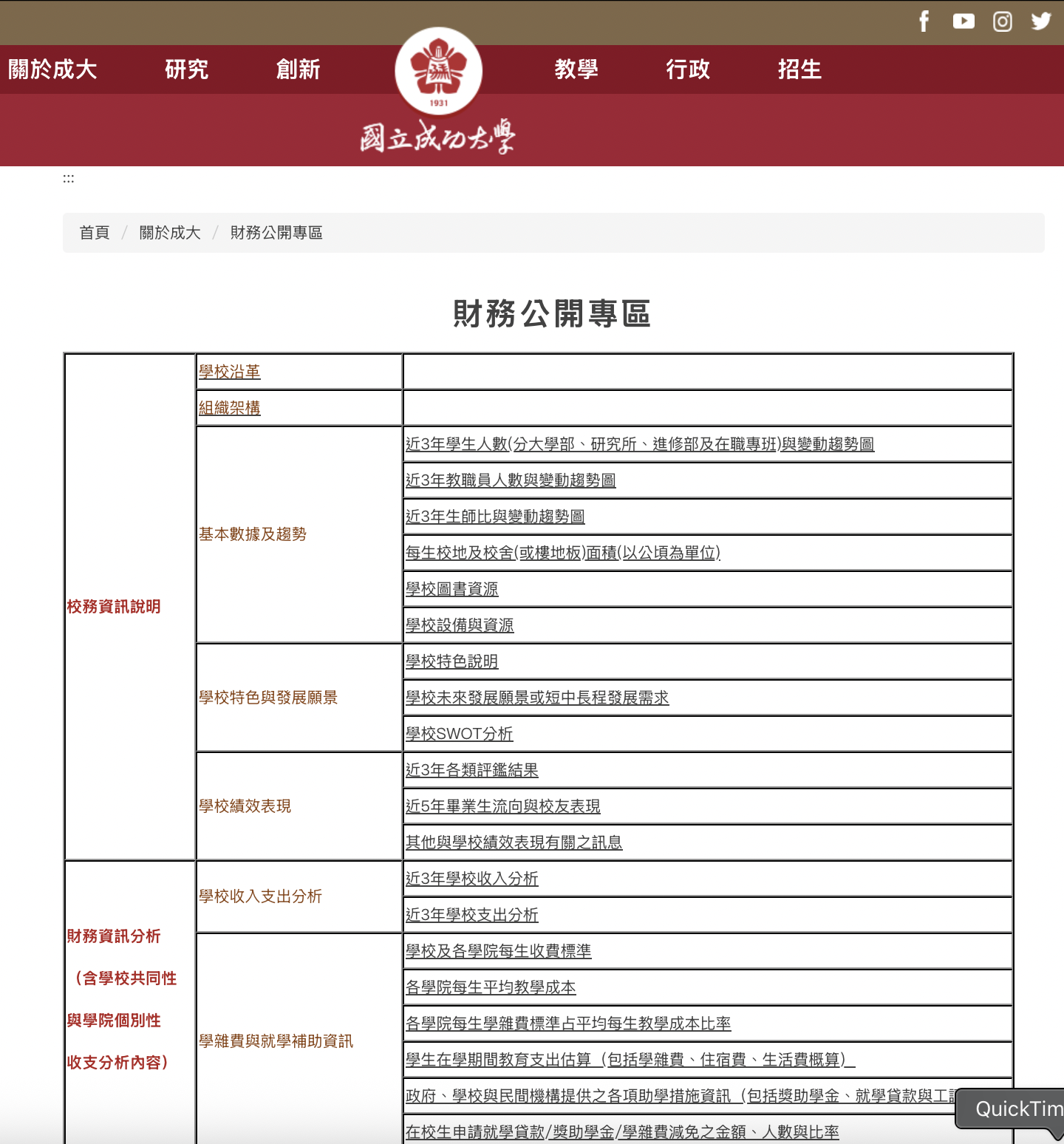Open the 創新 navigation menu

tap(298, 69)
